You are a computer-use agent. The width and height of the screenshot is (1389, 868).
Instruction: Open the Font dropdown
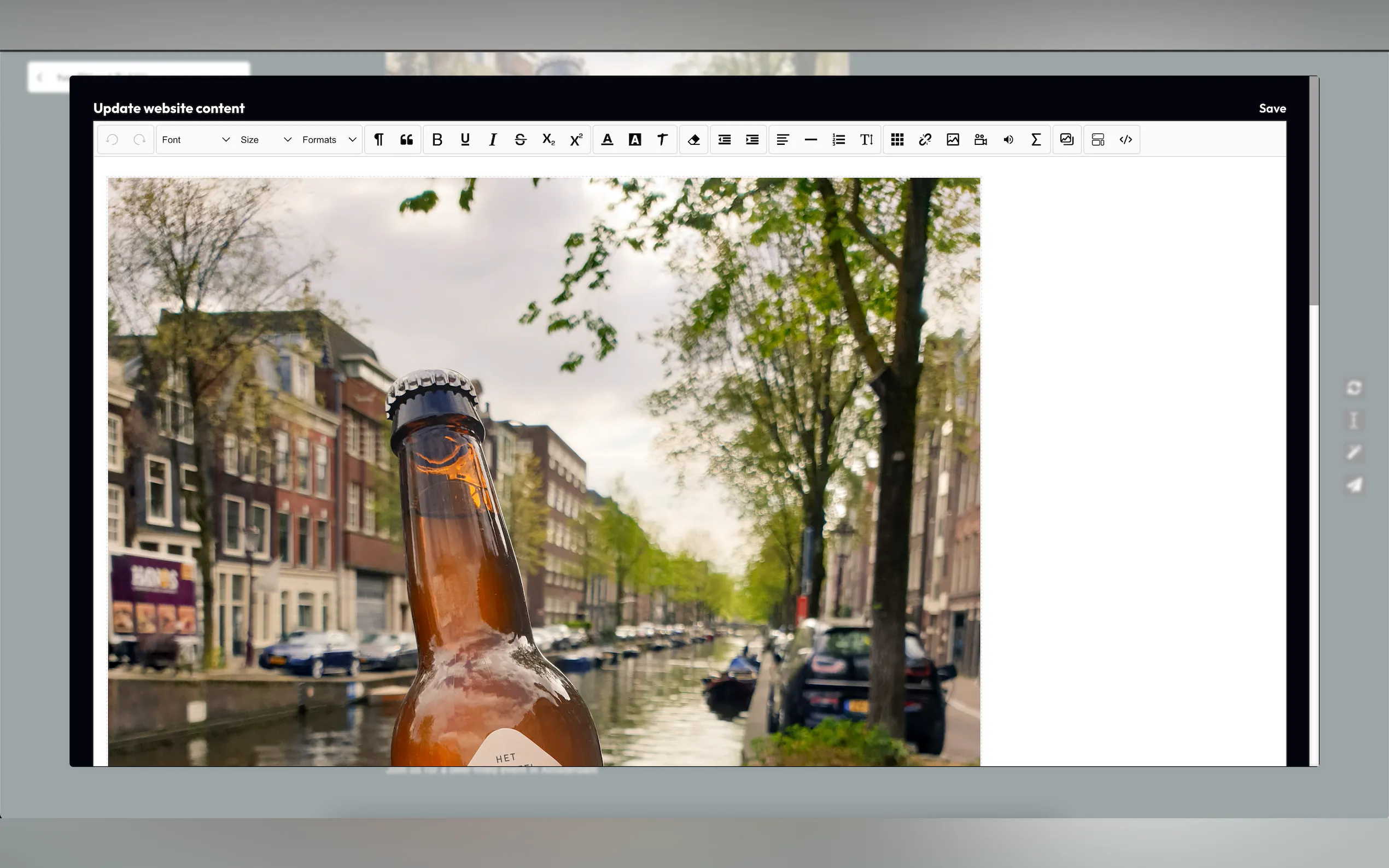coord(195,139)
